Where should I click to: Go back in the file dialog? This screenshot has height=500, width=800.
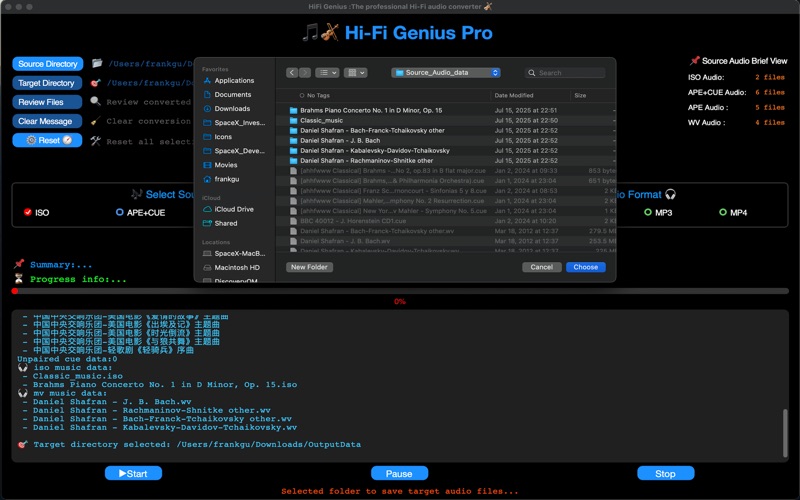[x=292, y=73]
